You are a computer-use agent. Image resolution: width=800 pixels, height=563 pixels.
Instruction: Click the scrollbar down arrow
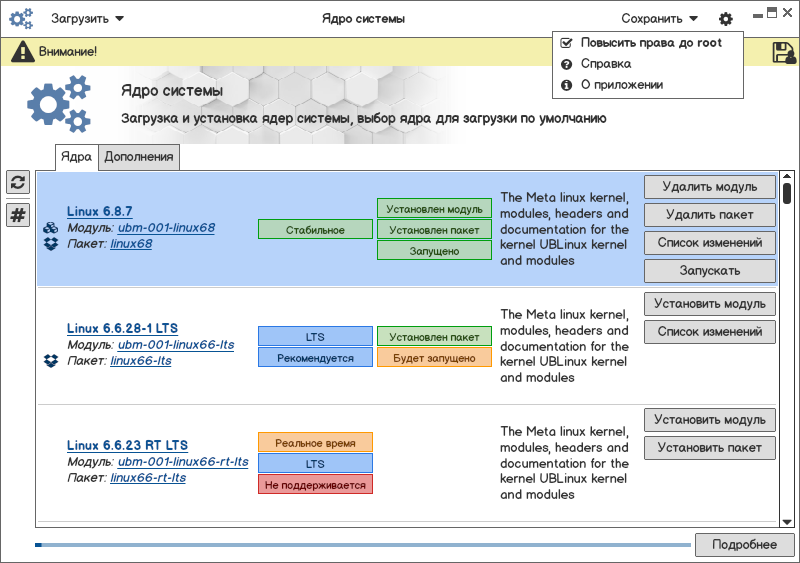pyautogui.click(x=787, y=522)
